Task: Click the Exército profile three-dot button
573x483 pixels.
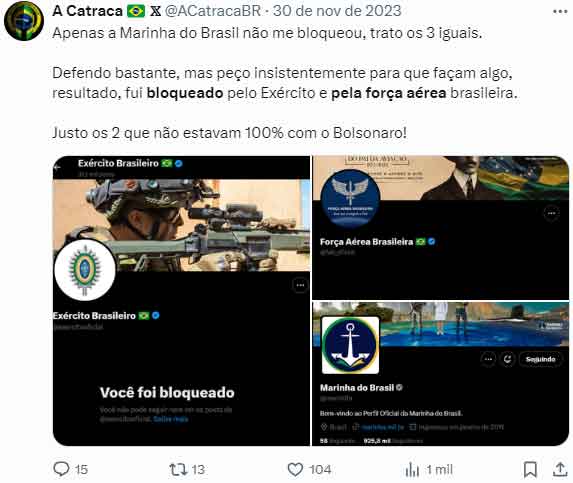Action: [300, 285]
